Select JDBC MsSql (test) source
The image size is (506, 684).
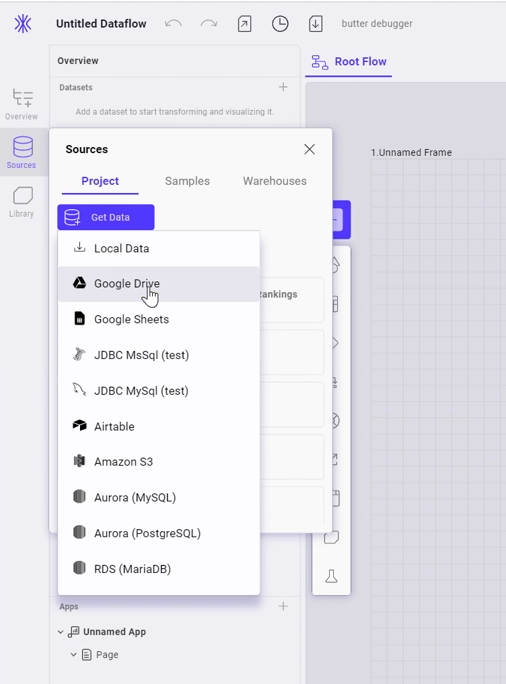[x=159, y=355]
